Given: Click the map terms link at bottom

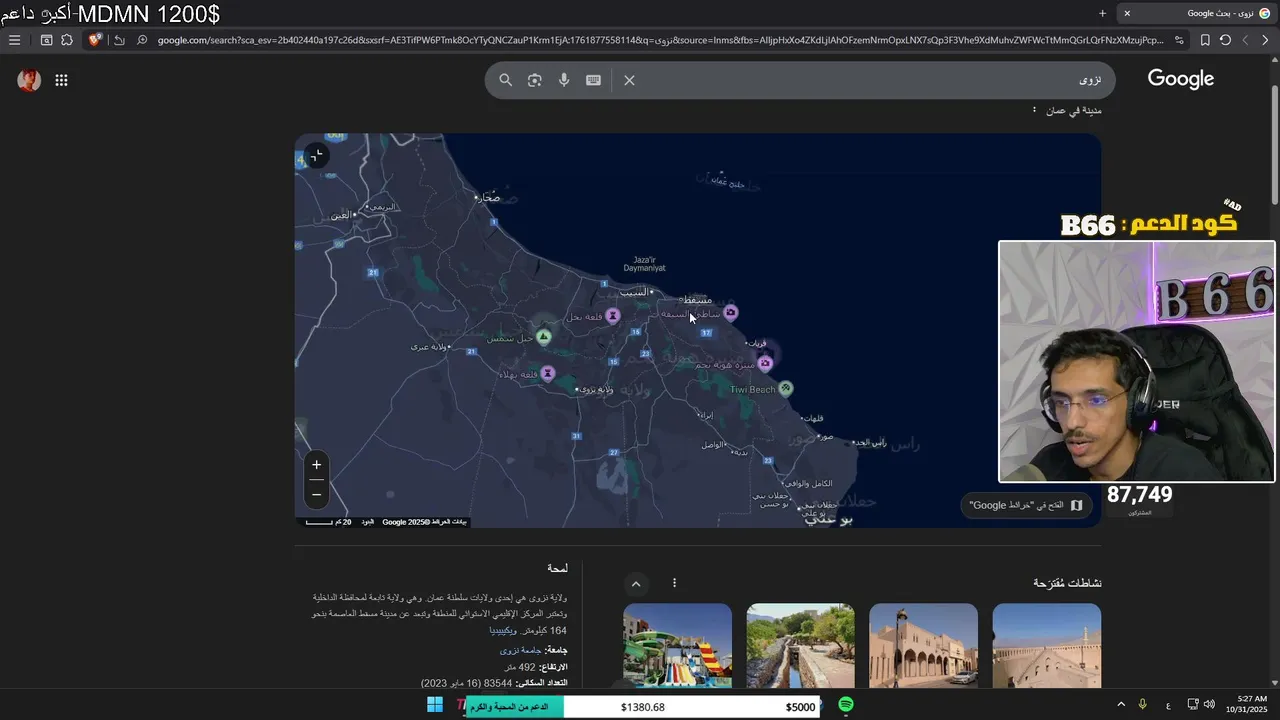Looking at the screenshot, I should 368,522.
